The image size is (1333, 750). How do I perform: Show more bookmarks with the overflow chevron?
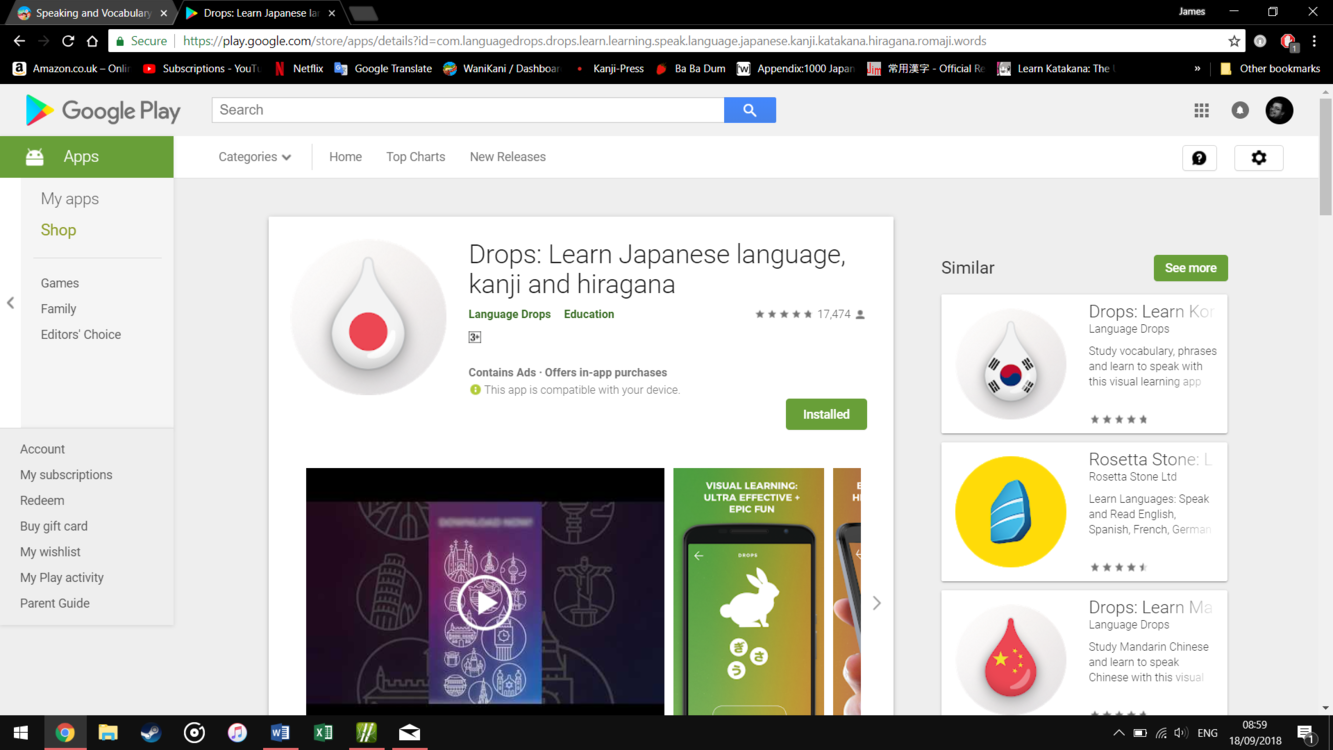(1197, 69)
